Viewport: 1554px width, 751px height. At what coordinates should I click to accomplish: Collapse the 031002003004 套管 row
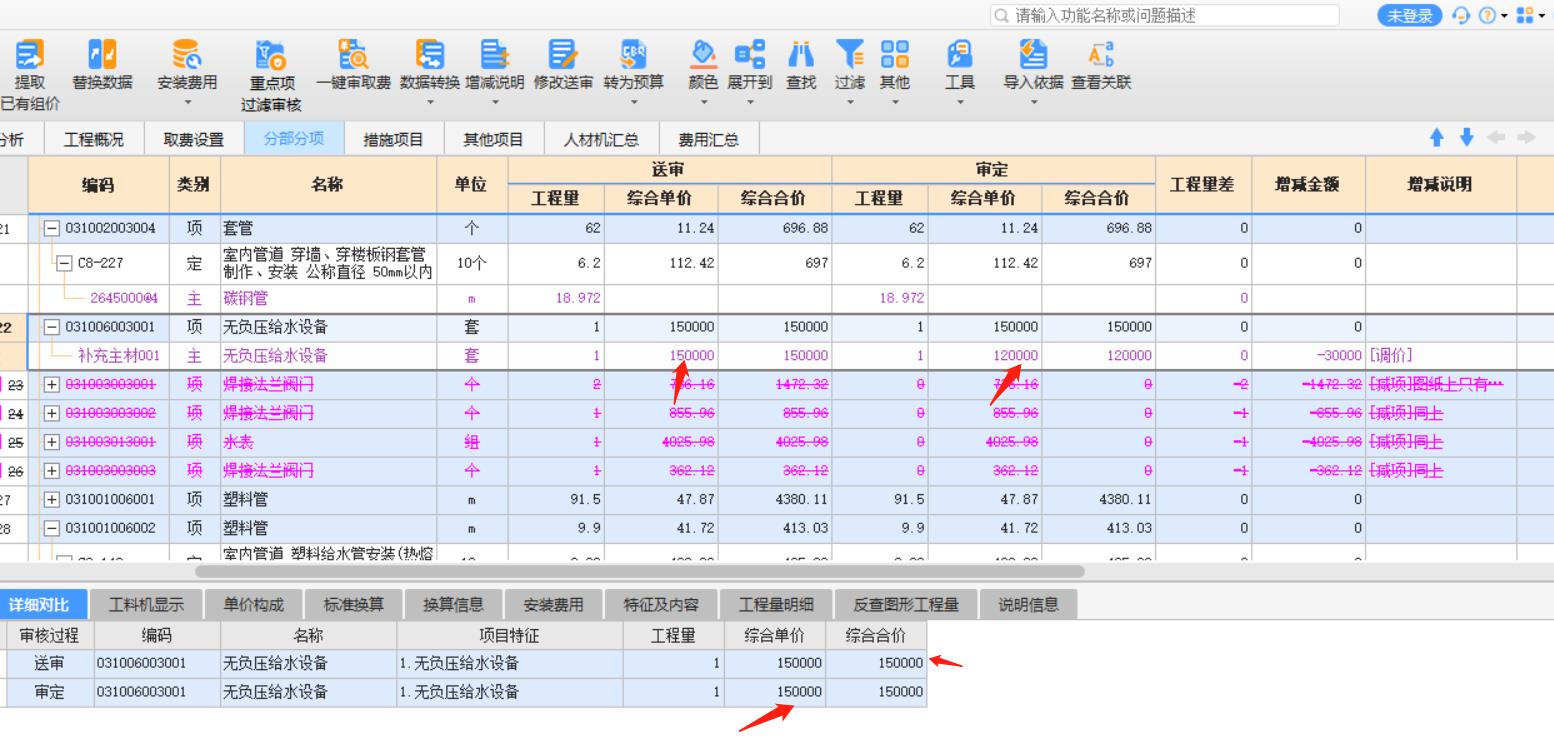pos(53,228)
